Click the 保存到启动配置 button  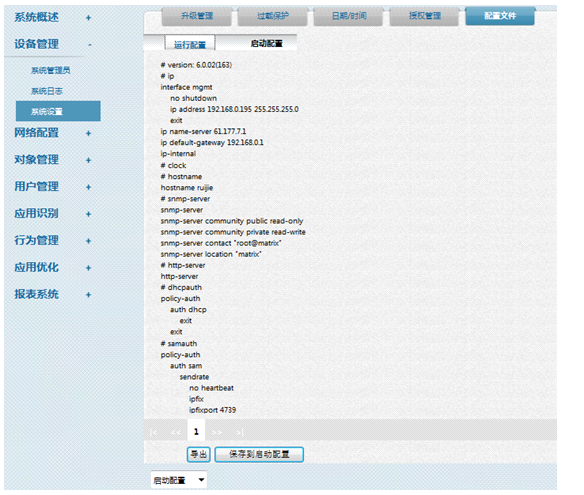pyautogui.click(x=259, y=454)
